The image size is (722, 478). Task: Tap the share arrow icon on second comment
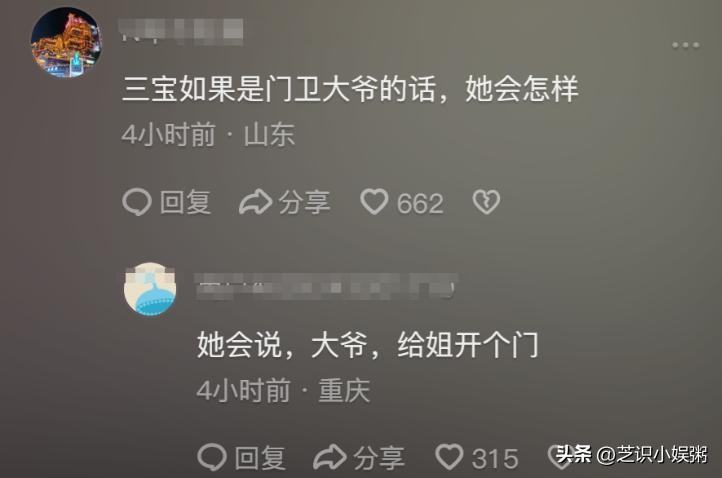(x=330, y=457)
